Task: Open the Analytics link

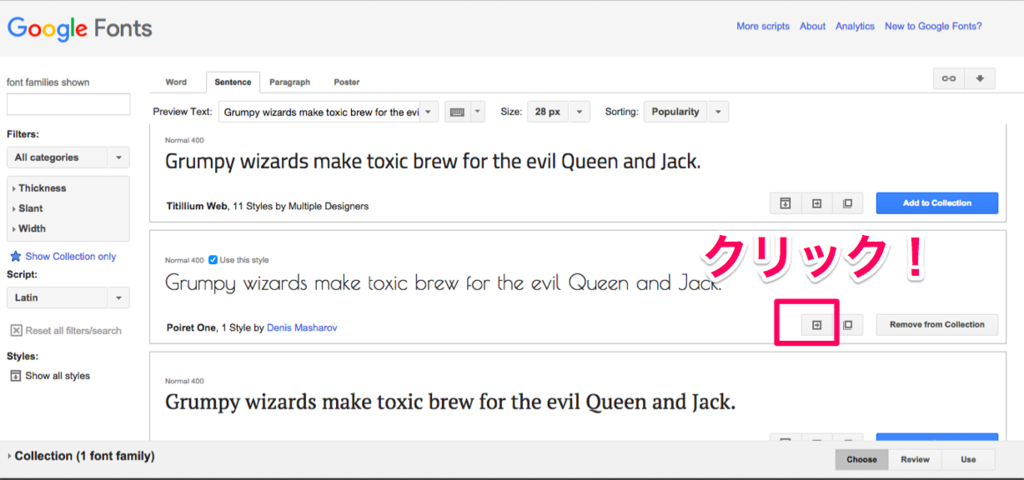Action: [x=855, y=26]
